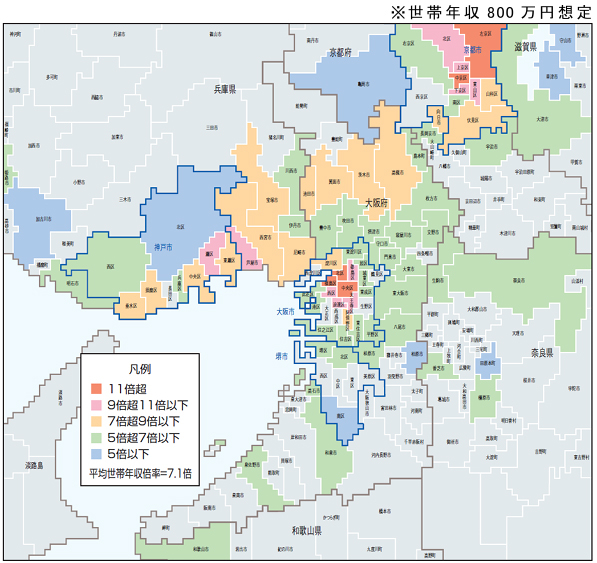Click the green 5倍超7倍以下 legend swatch
The height and width of the screenshot is (563, 597).
coord(96,437)
